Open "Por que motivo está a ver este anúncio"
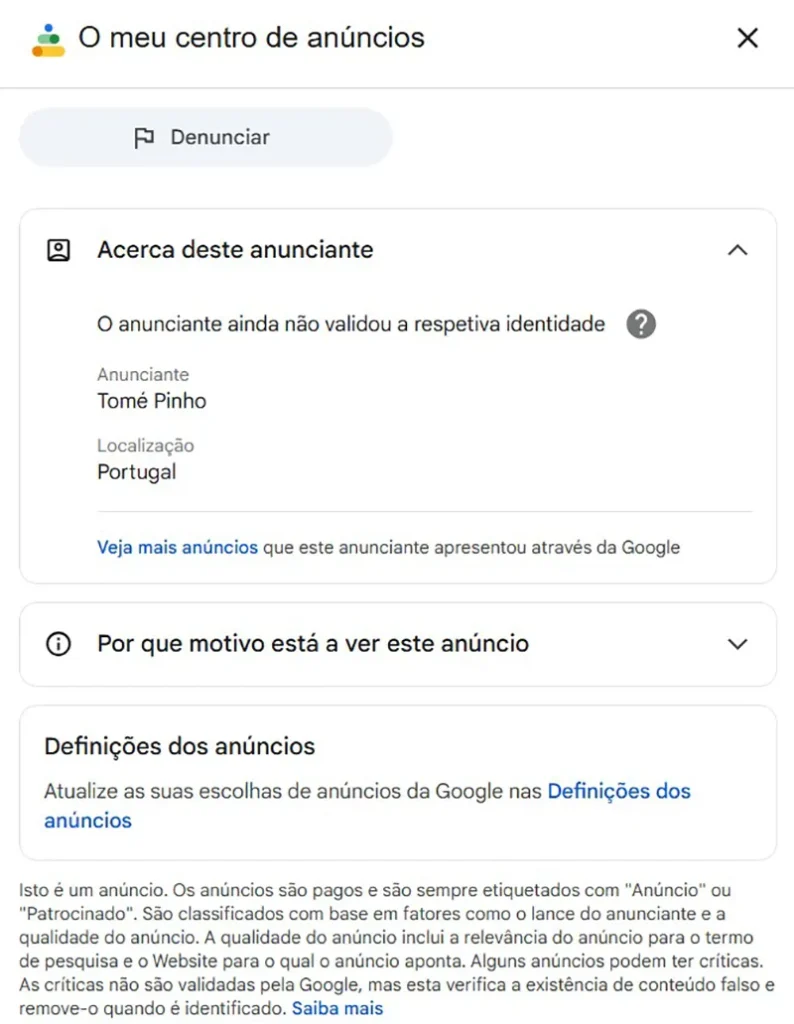 312,644
